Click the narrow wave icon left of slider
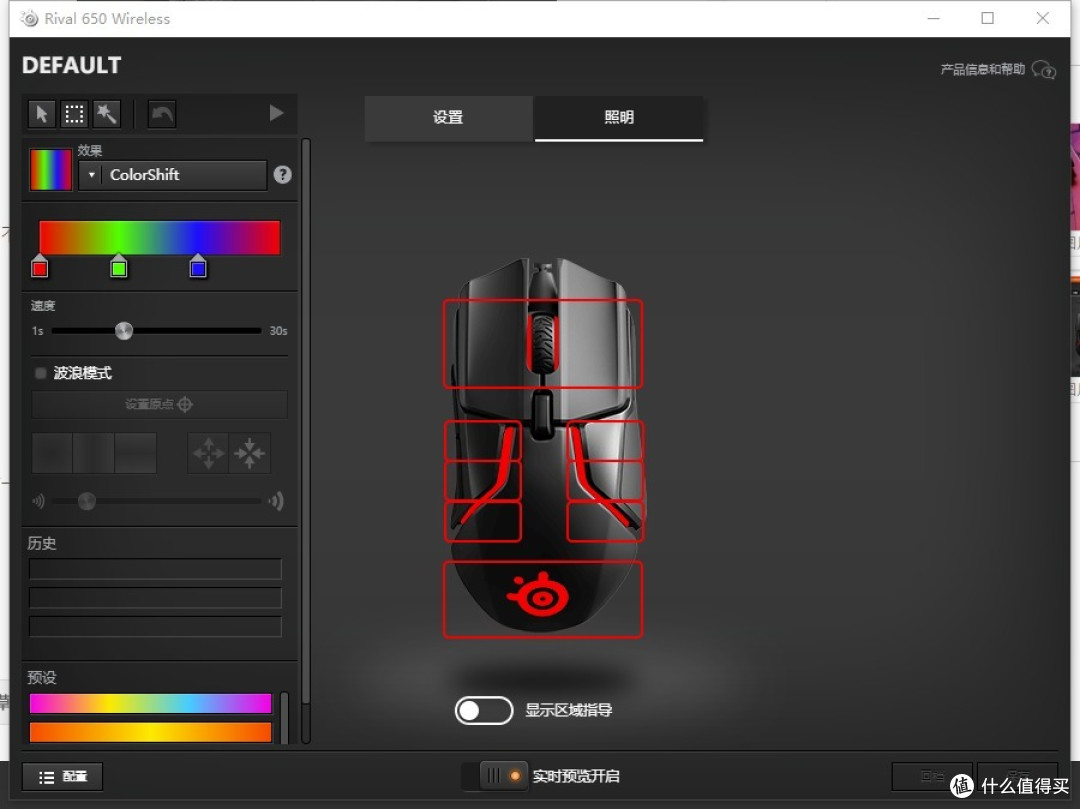1080x809 pixels. pyautogui.click(x=39, y=501)
